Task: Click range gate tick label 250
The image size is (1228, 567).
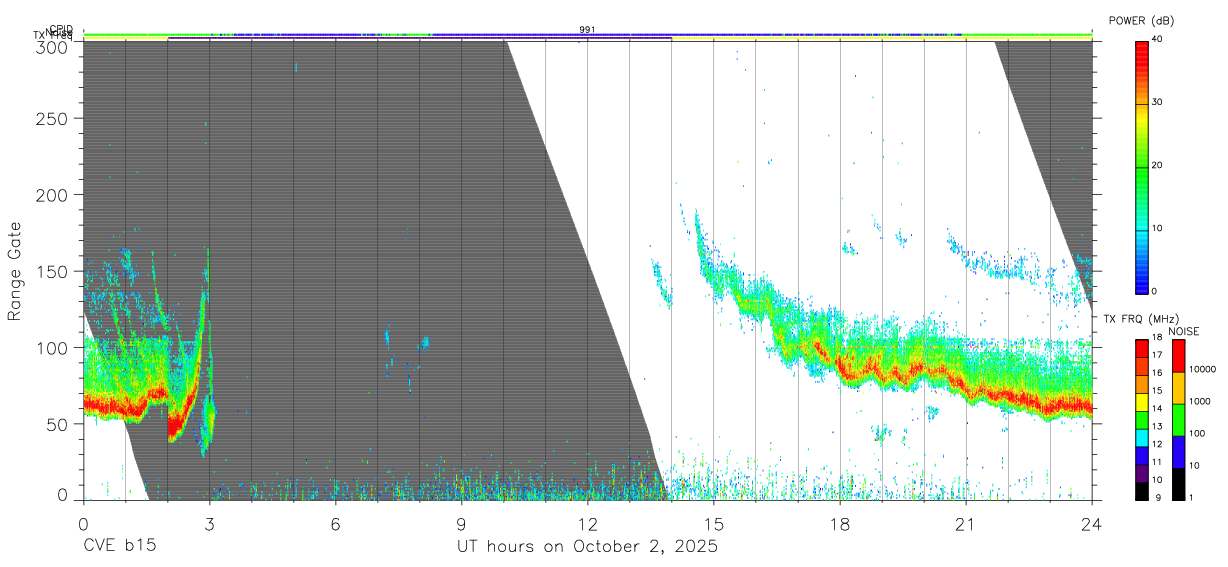Action: click(52, 118)
